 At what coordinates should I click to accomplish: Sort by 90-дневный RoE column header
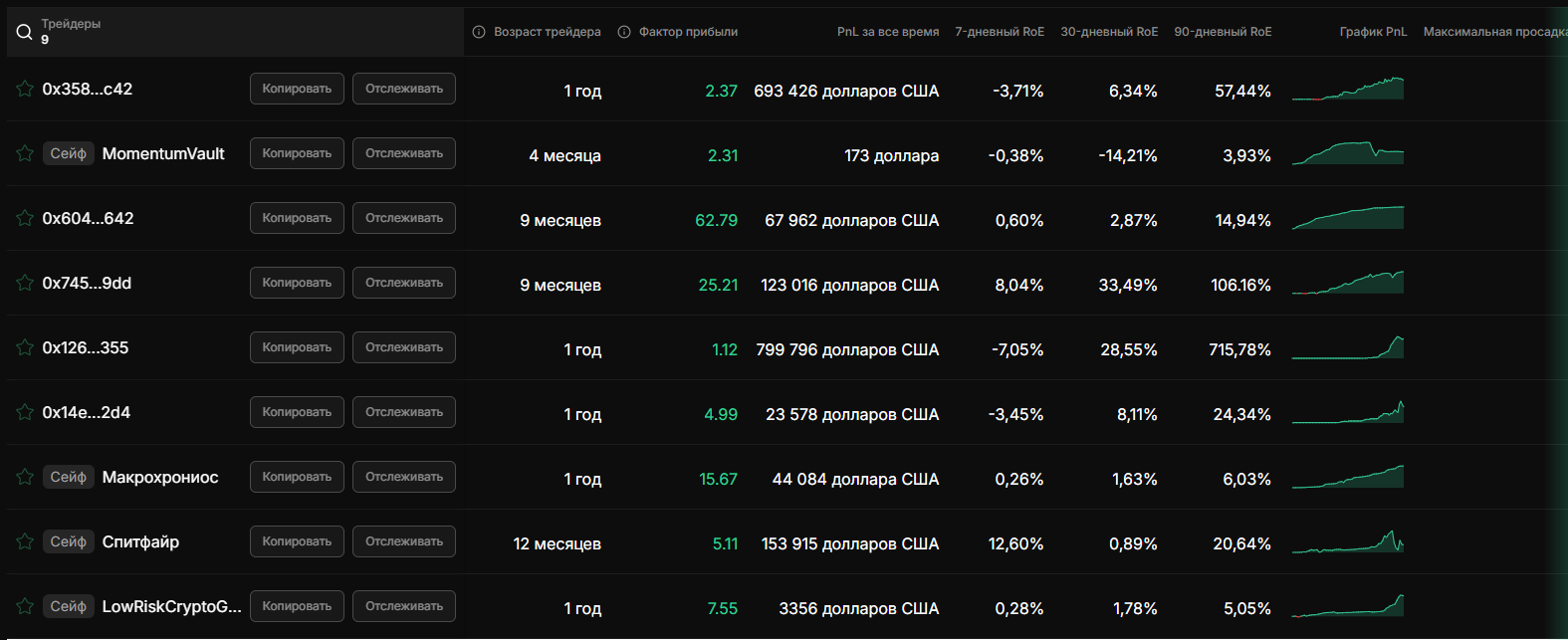click(1223, 32)
